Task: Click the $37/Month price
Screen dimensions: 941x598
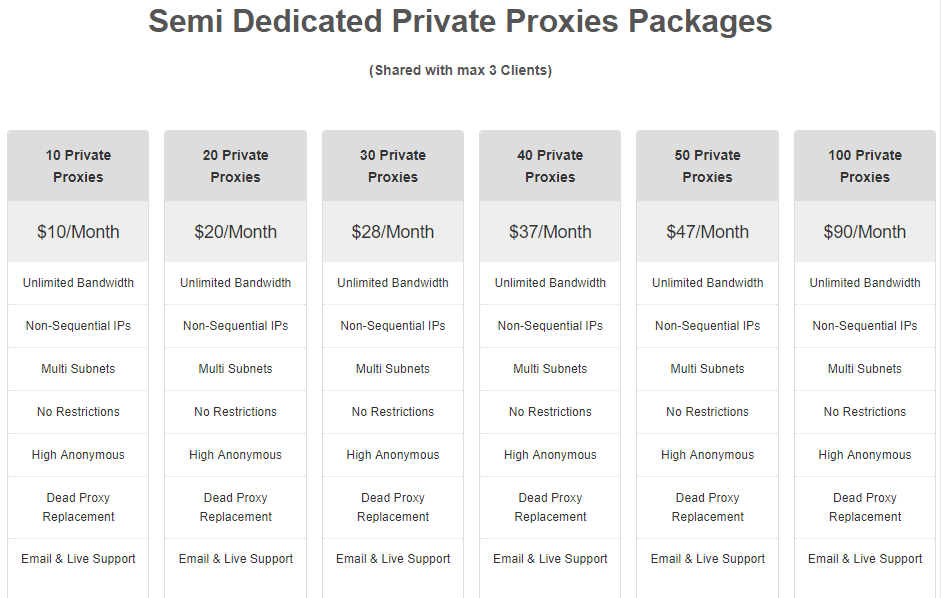Action: 550,232
